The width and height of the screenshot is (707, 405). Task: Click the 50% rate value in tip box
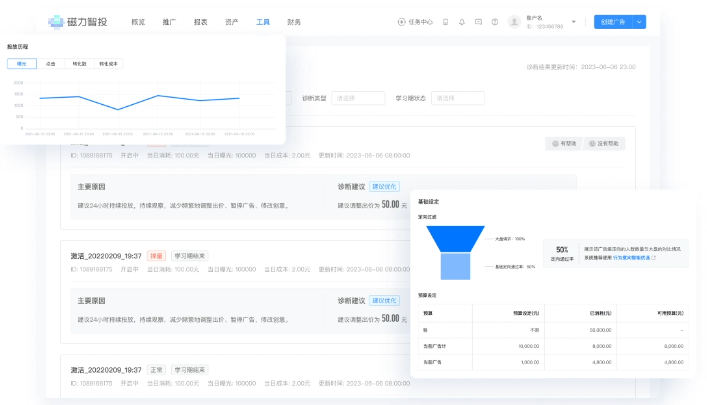click(562, 249)
